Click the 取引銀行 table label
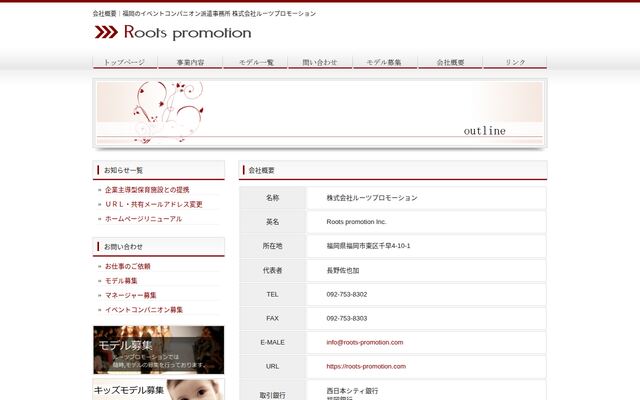The height and width of the screenshot is (400, 640). (272, 396)
